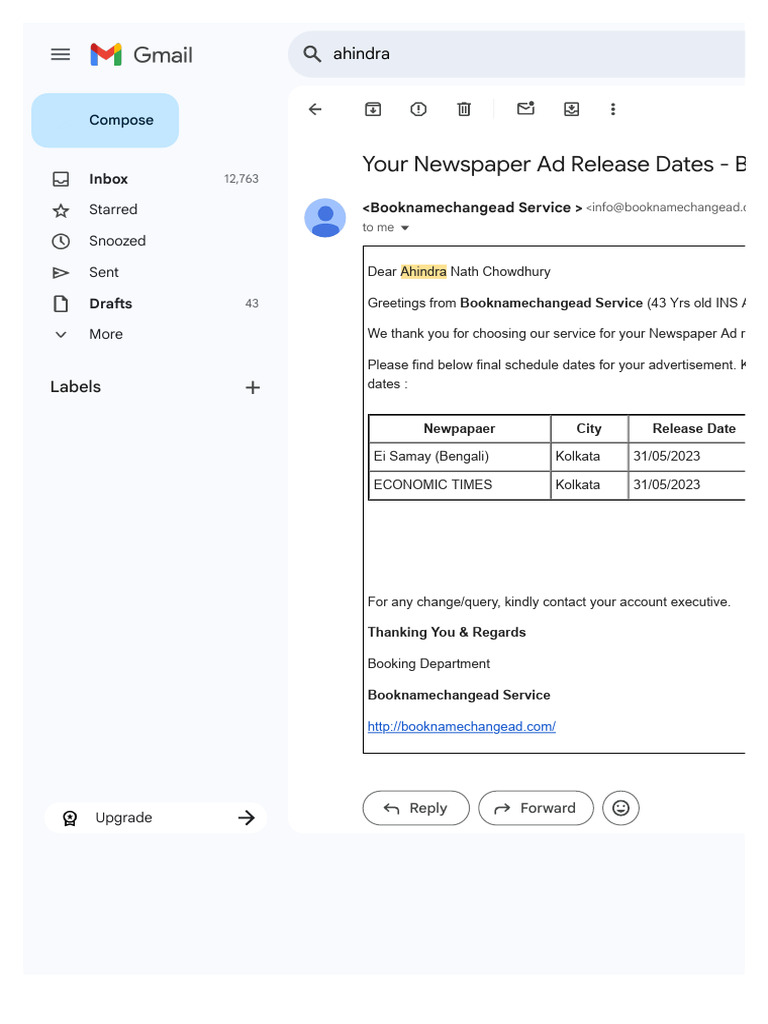The width and height of the screenshot is (768, 1024).
Task: Click the Upgrade badge icon
Action: (x=70, y=818)
